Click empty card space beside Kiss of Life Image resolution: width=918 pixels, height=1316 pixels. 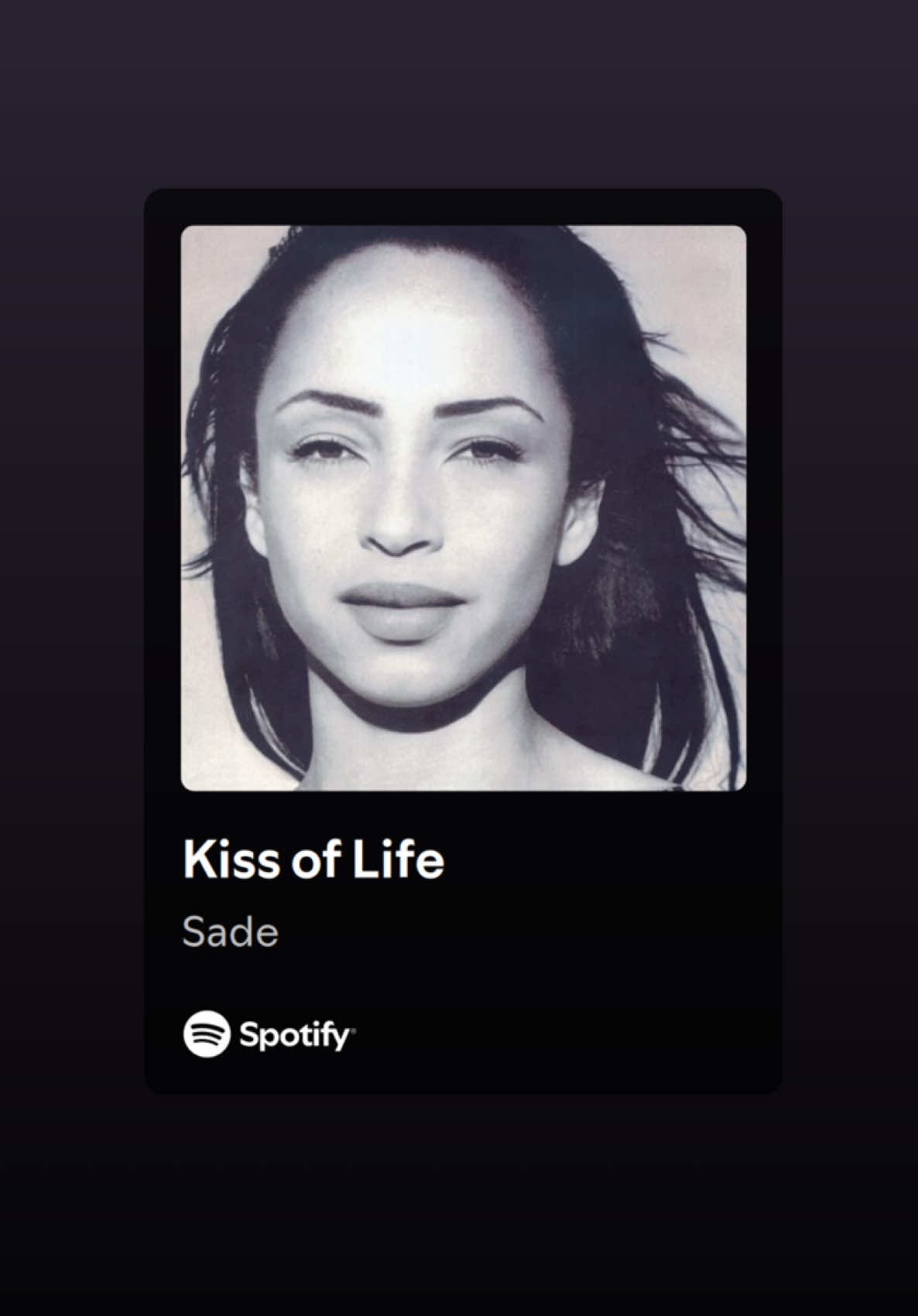[x=611, y=860]
